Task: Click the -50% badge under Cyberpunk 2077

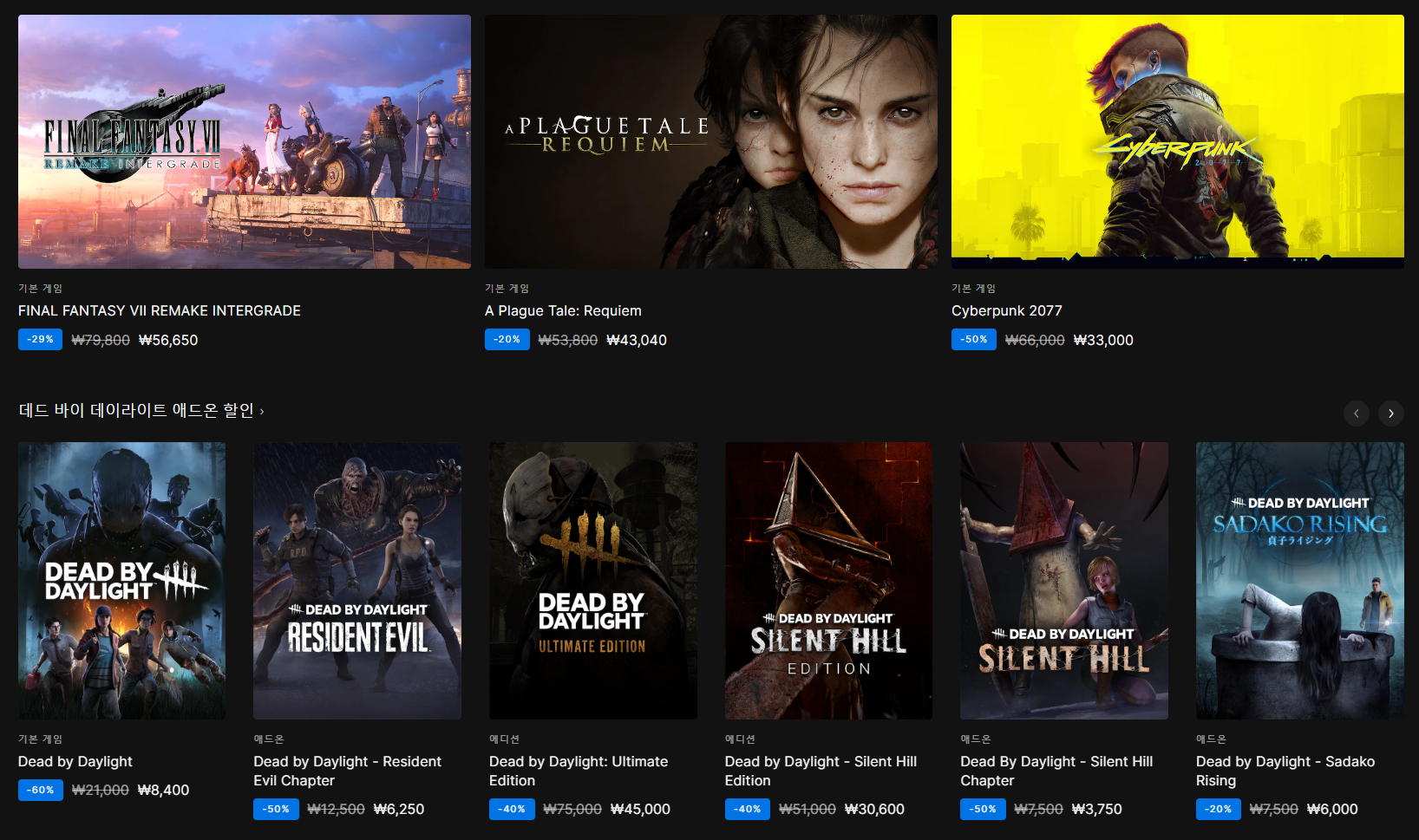Action: [974, 340]
